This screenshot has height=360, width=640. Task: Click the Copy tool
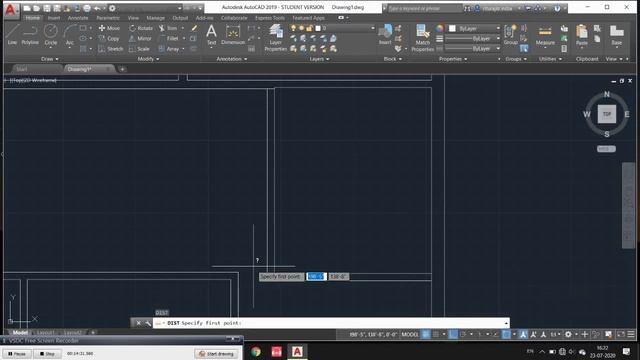point(109,38)
